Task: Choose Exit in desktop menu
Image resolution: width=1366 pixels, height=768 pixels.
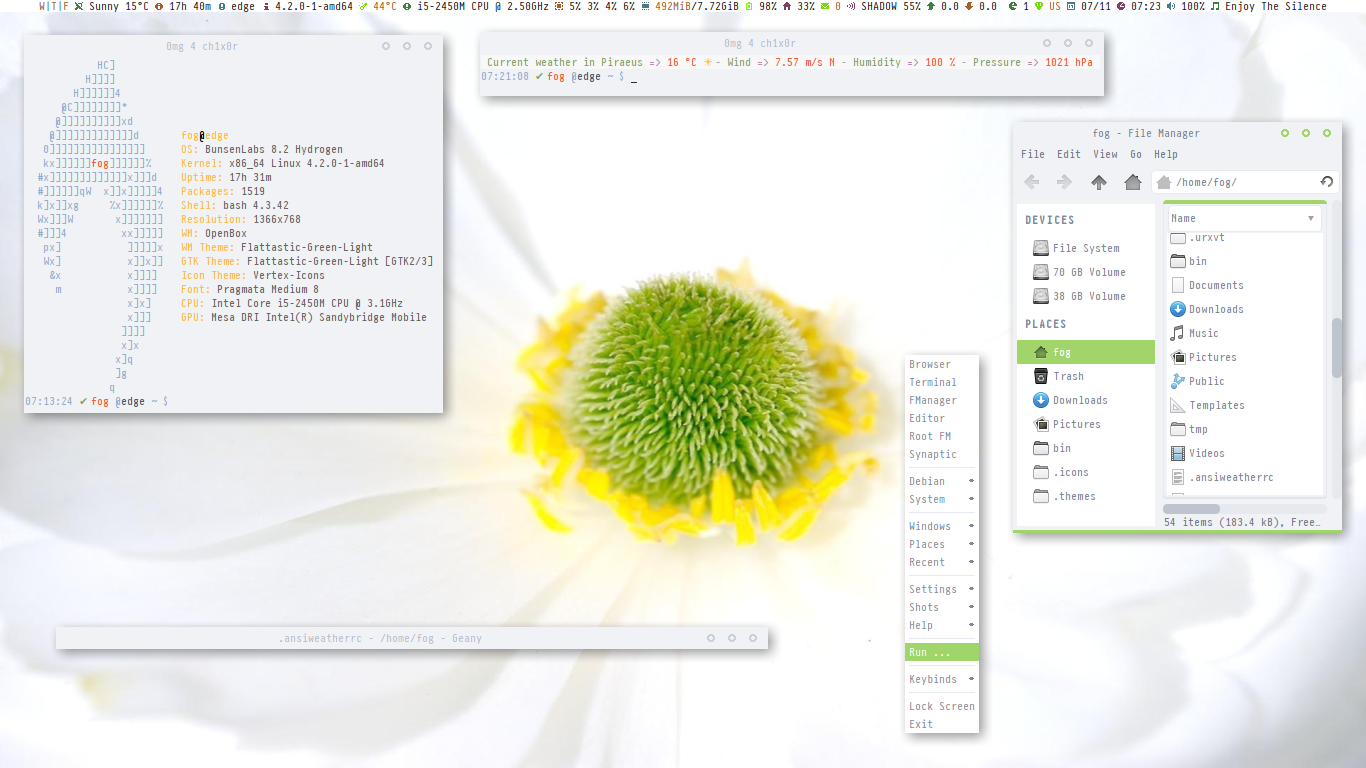Action: click(942, 724)
